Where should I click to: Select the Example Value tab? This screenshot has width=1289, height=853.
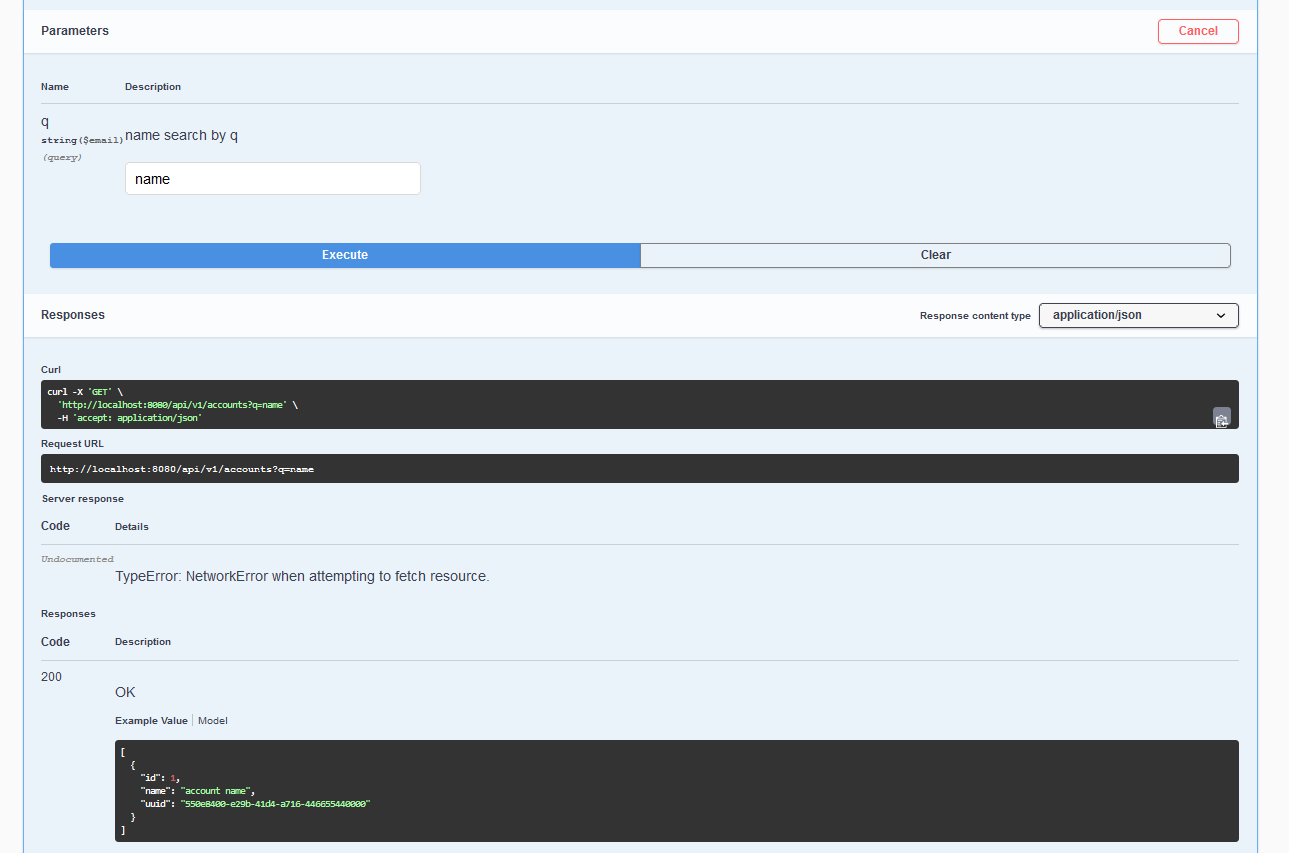click(151, 721)
